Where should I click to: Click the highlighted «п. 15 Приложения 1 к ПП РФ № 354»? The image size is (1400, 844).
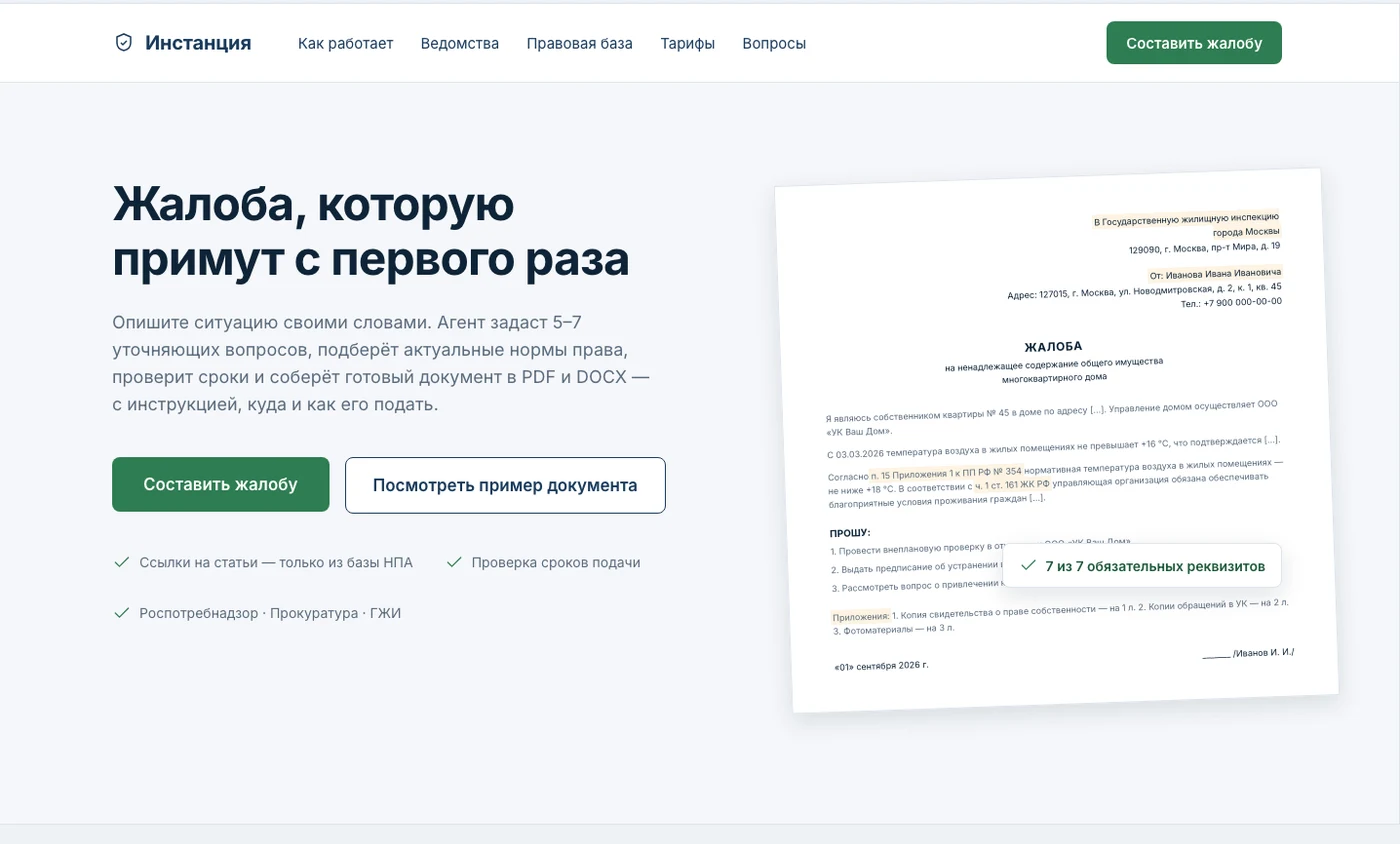pyautogui.click(x=946, y=471)
